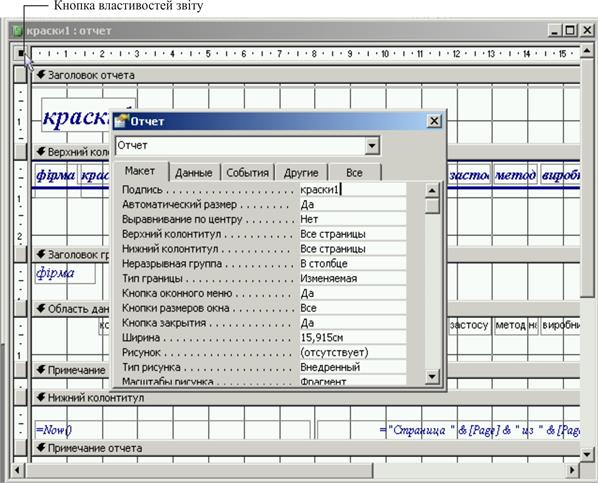Select the краски title label in report header
This screenshot has height=483, width=598.
[x=76, y=115]
